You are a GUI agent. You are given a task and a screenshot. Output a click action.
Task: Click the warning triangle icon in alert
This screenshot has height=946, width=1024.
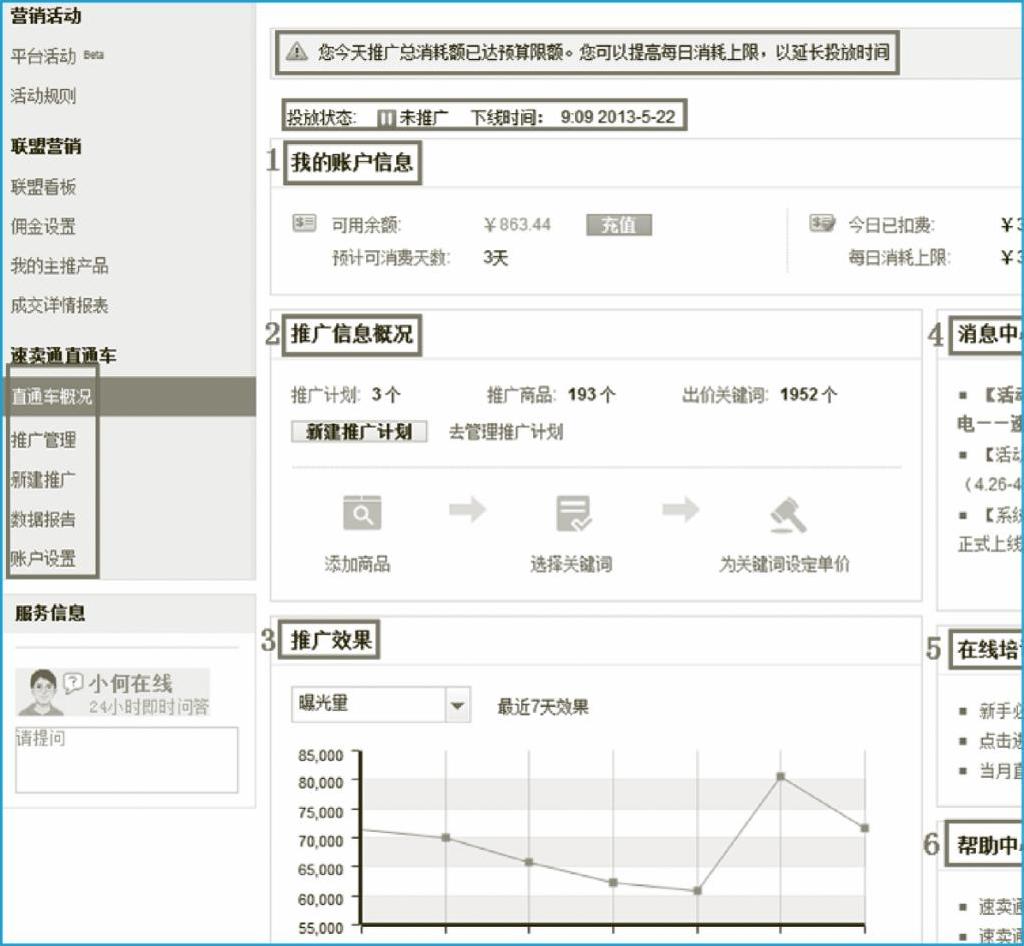296,52
